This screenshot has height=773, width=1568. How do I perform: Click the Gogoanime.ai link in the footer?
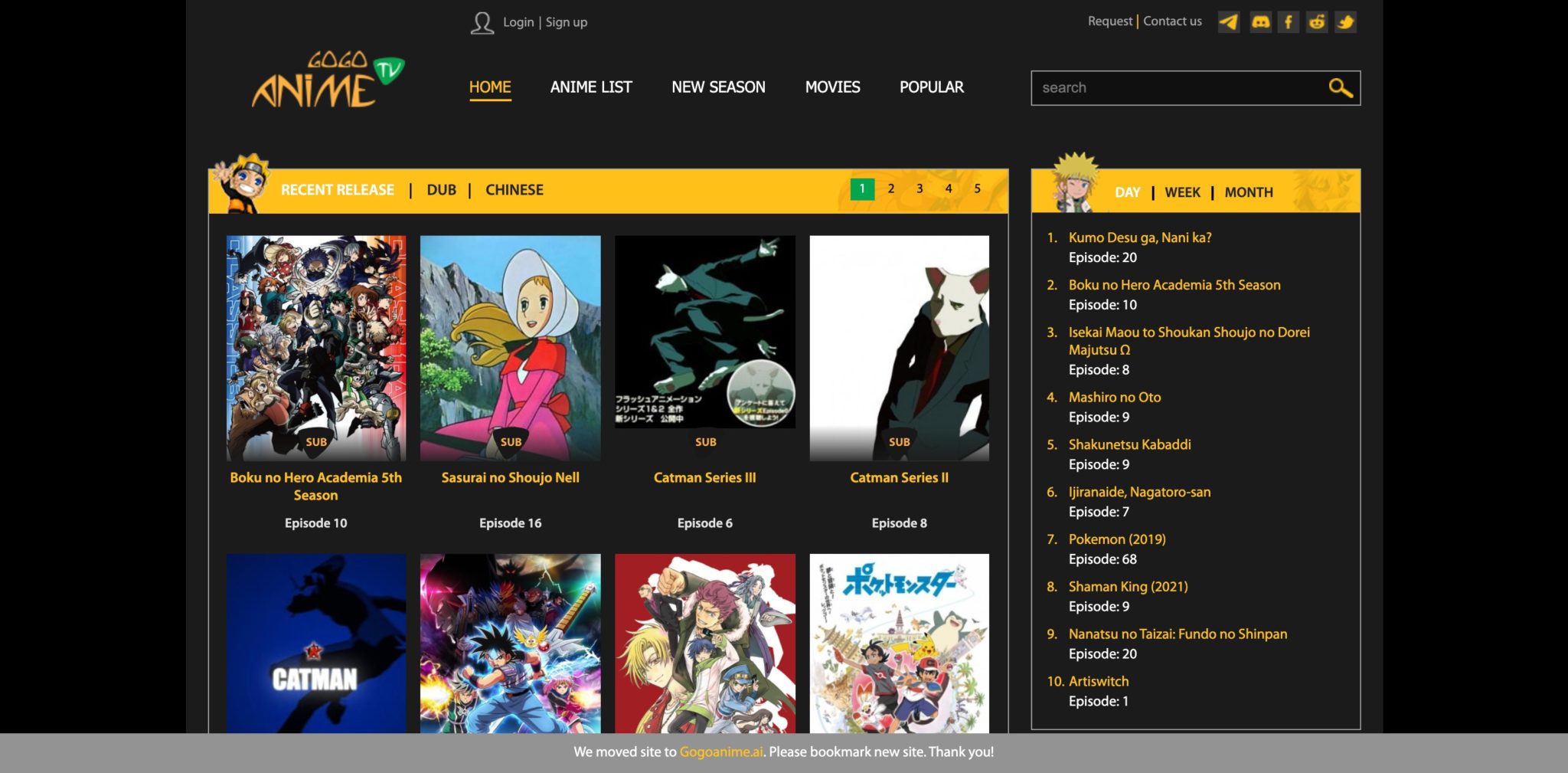point(720,752)
